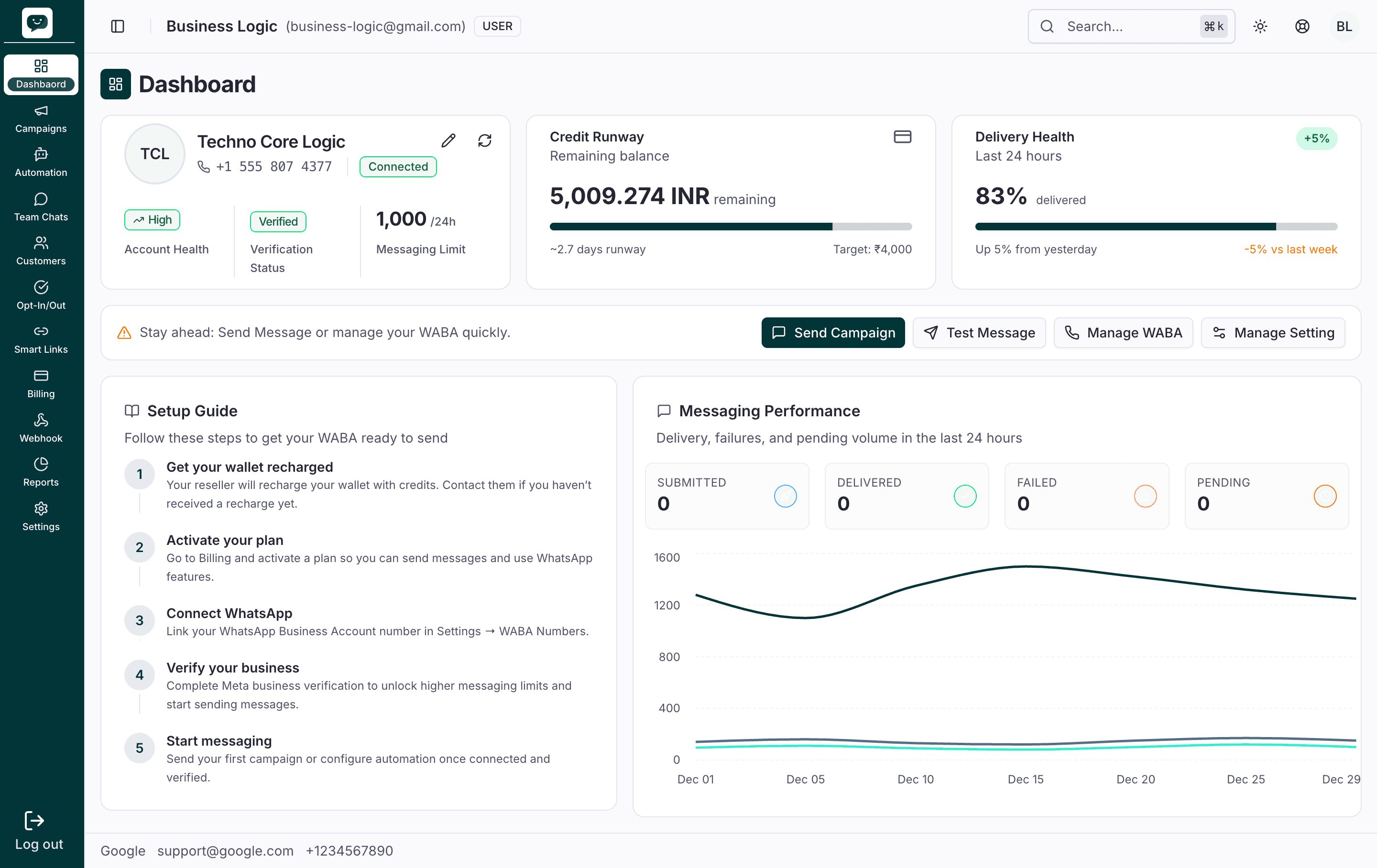1377x868 pixels.
Task: Select step 3 Connect WhatsApp
Action: pyautogui.click(x=359, y=621)
